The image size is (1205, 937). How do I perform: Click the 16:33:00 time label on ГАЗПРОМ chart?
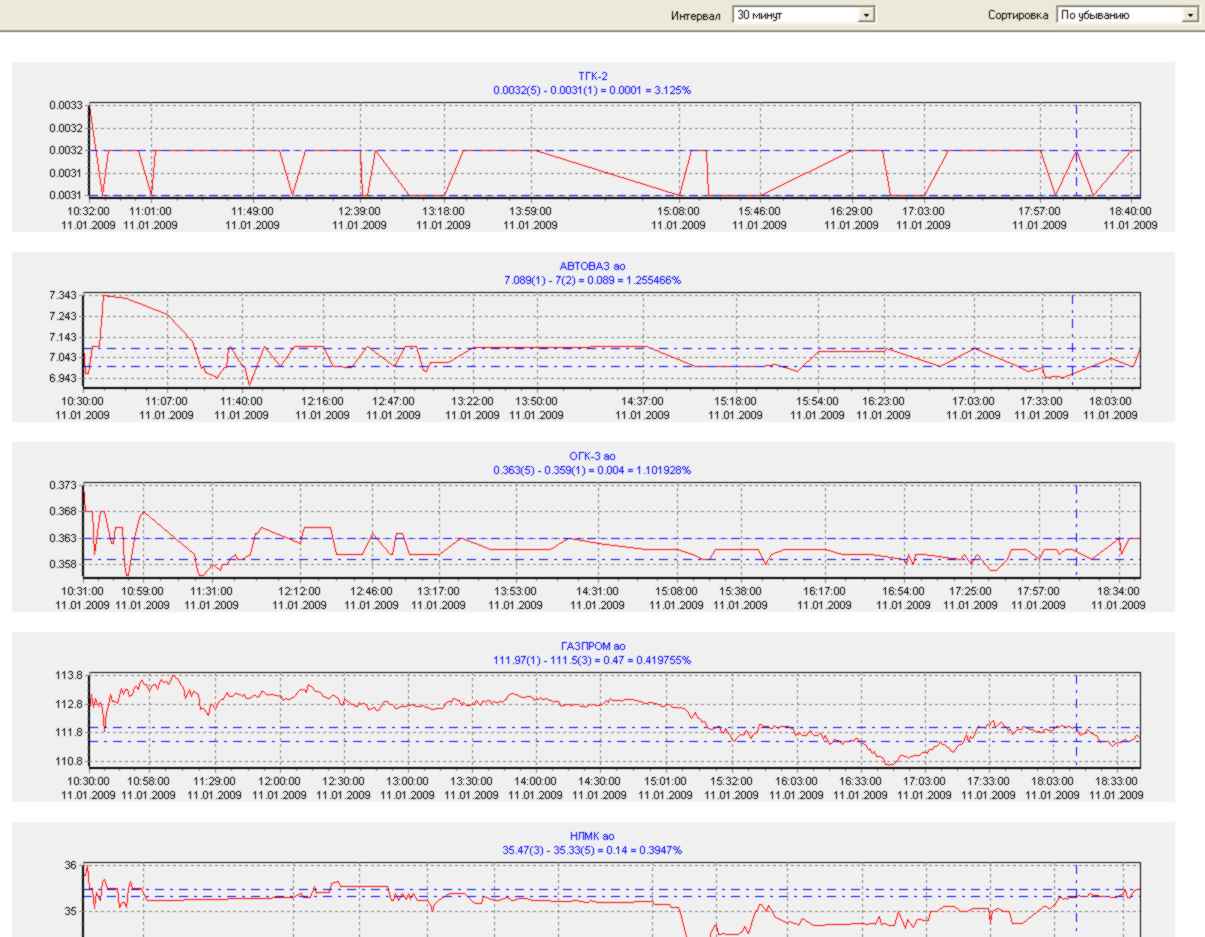point(860,781)
